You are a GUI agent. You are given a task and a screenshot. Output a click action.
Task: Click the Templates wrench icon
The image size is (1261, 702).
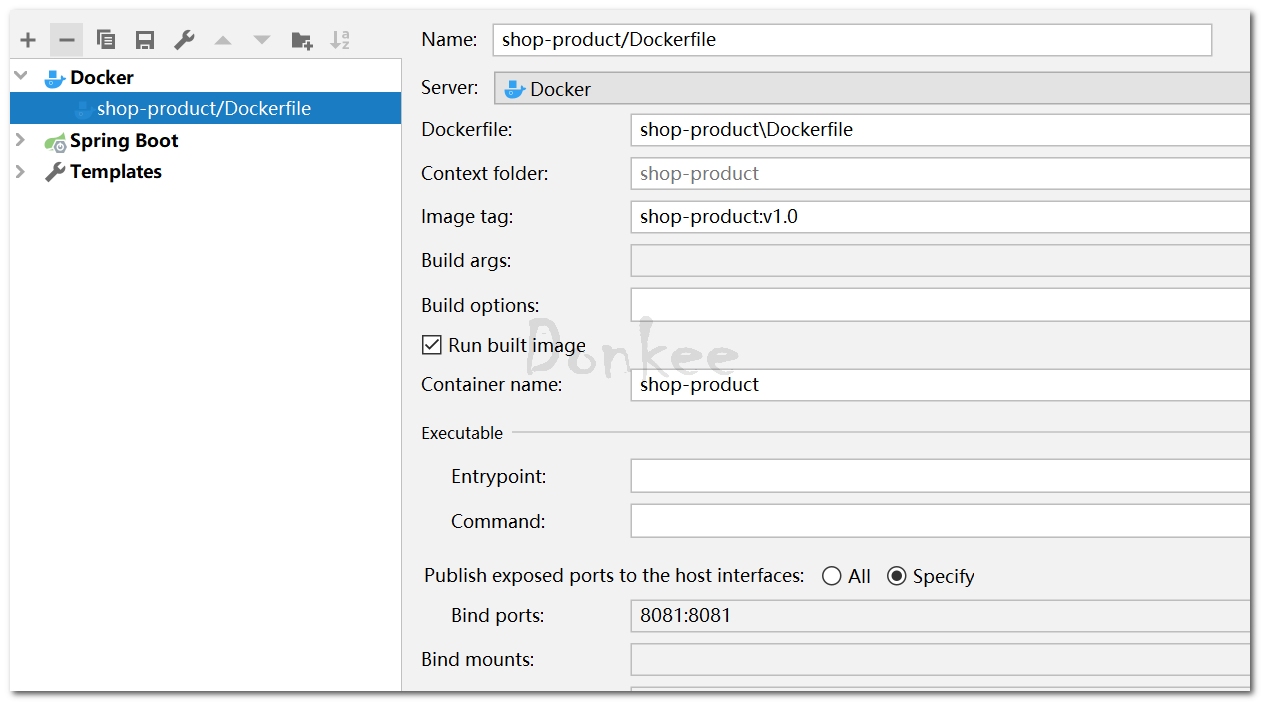point(55,172)
